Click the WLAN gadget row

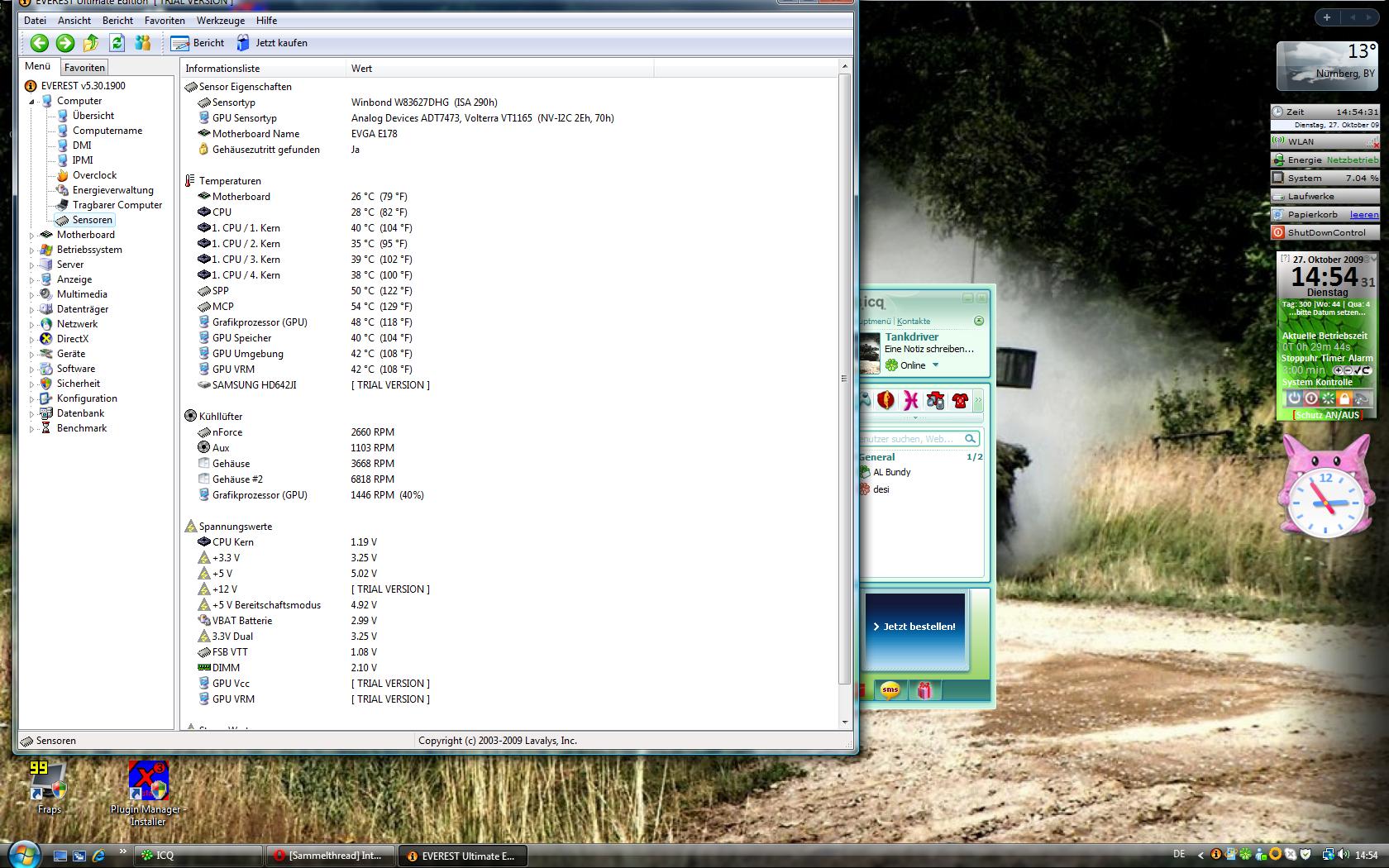click(x=1325, y=141)
